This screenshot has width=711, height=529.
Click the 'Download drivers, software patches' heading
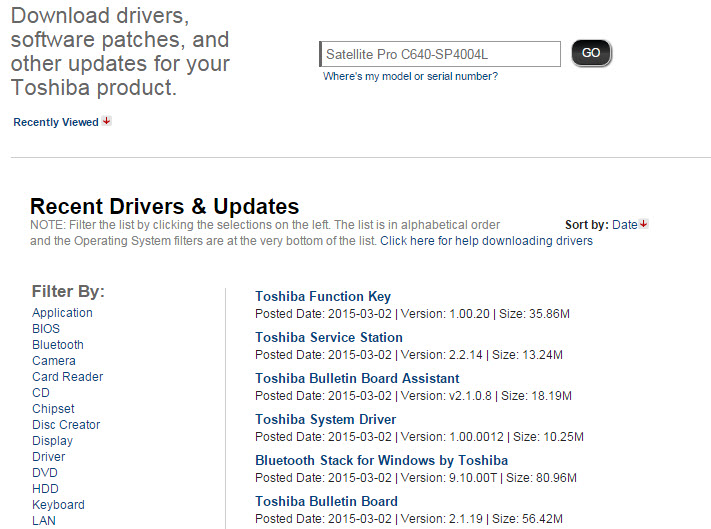point(120,51)
